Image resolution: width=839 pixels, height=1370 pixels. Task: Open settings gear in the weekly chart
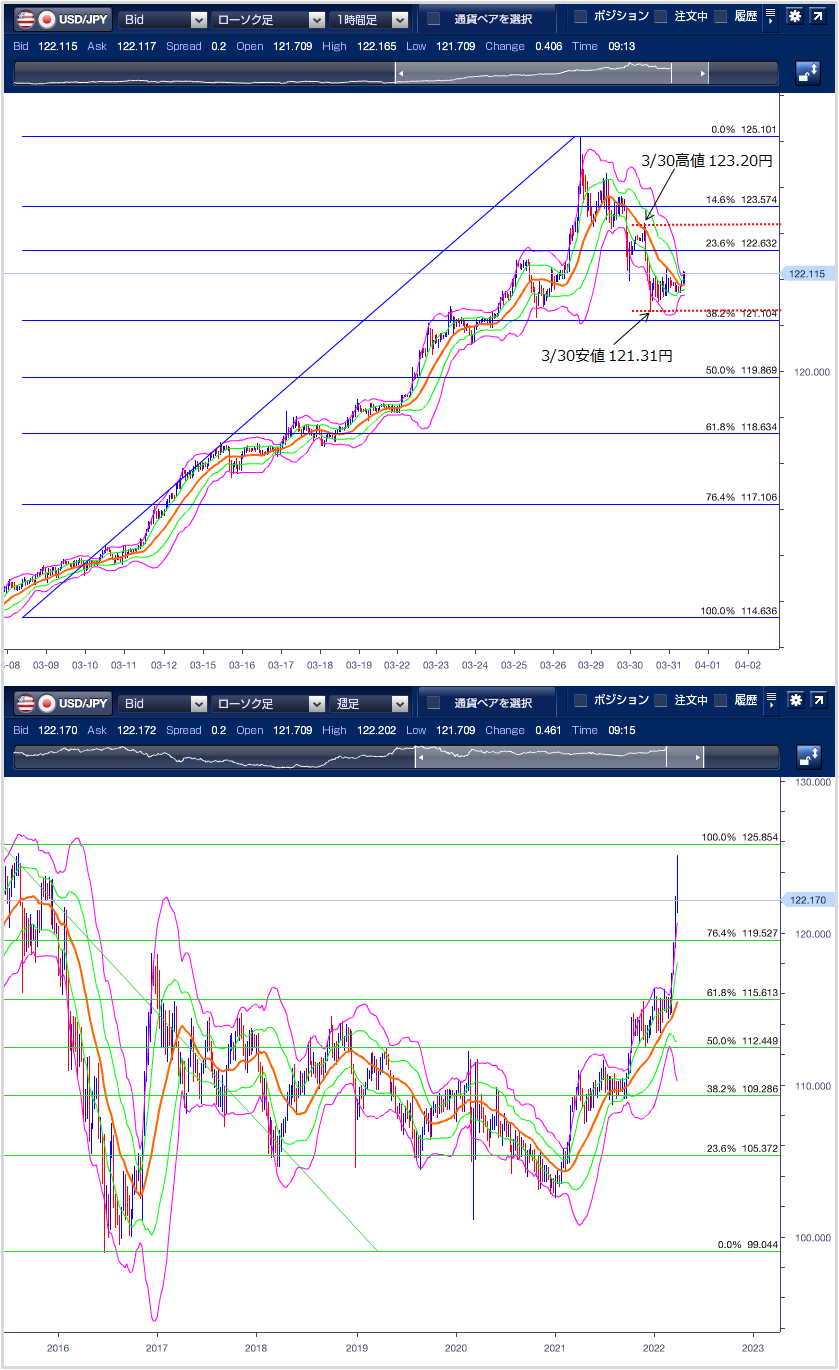coord(795,701)
